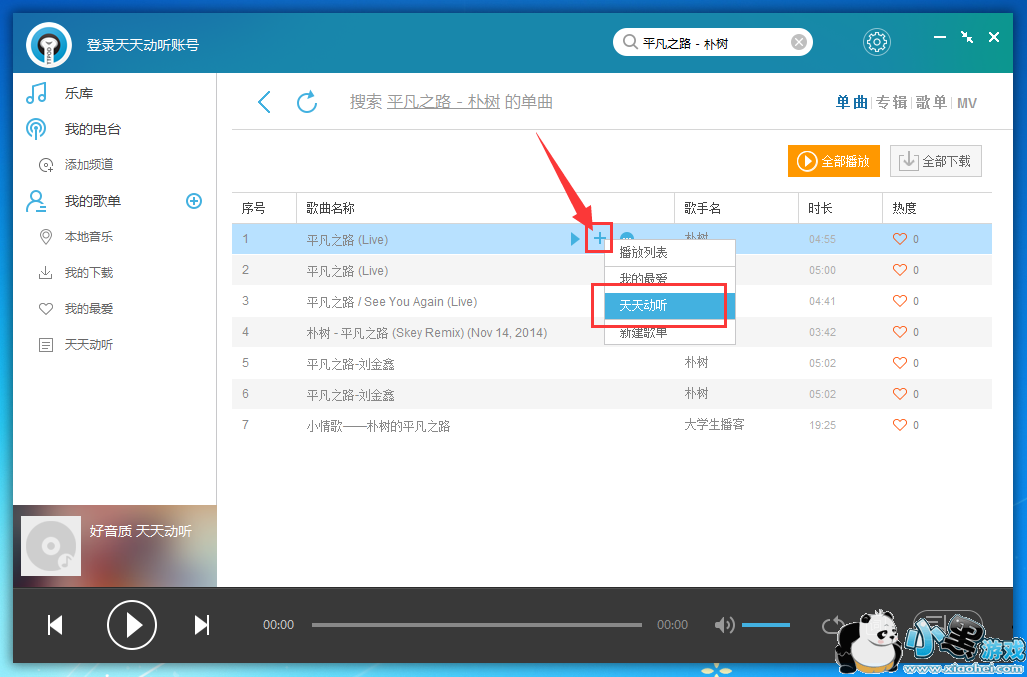1027x677 pixels.
Task: Click plus add icon on row 1
Action: point(599,239)
